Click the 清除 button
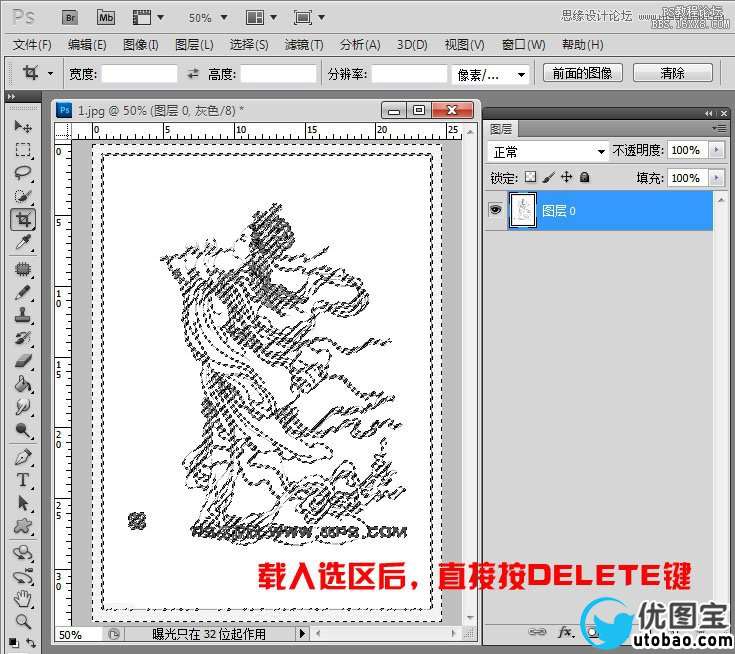 (x=672, y=73)
